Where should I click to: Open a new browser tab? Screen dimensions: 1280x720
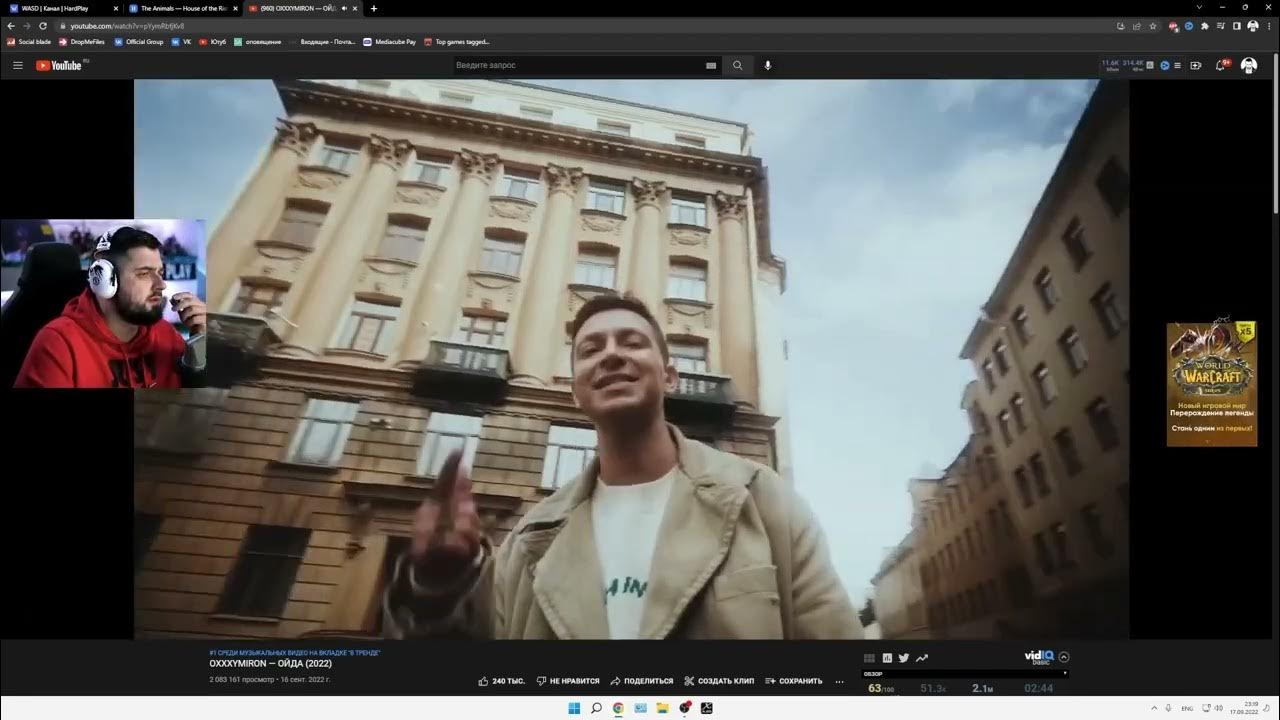[x=374, y=8]
